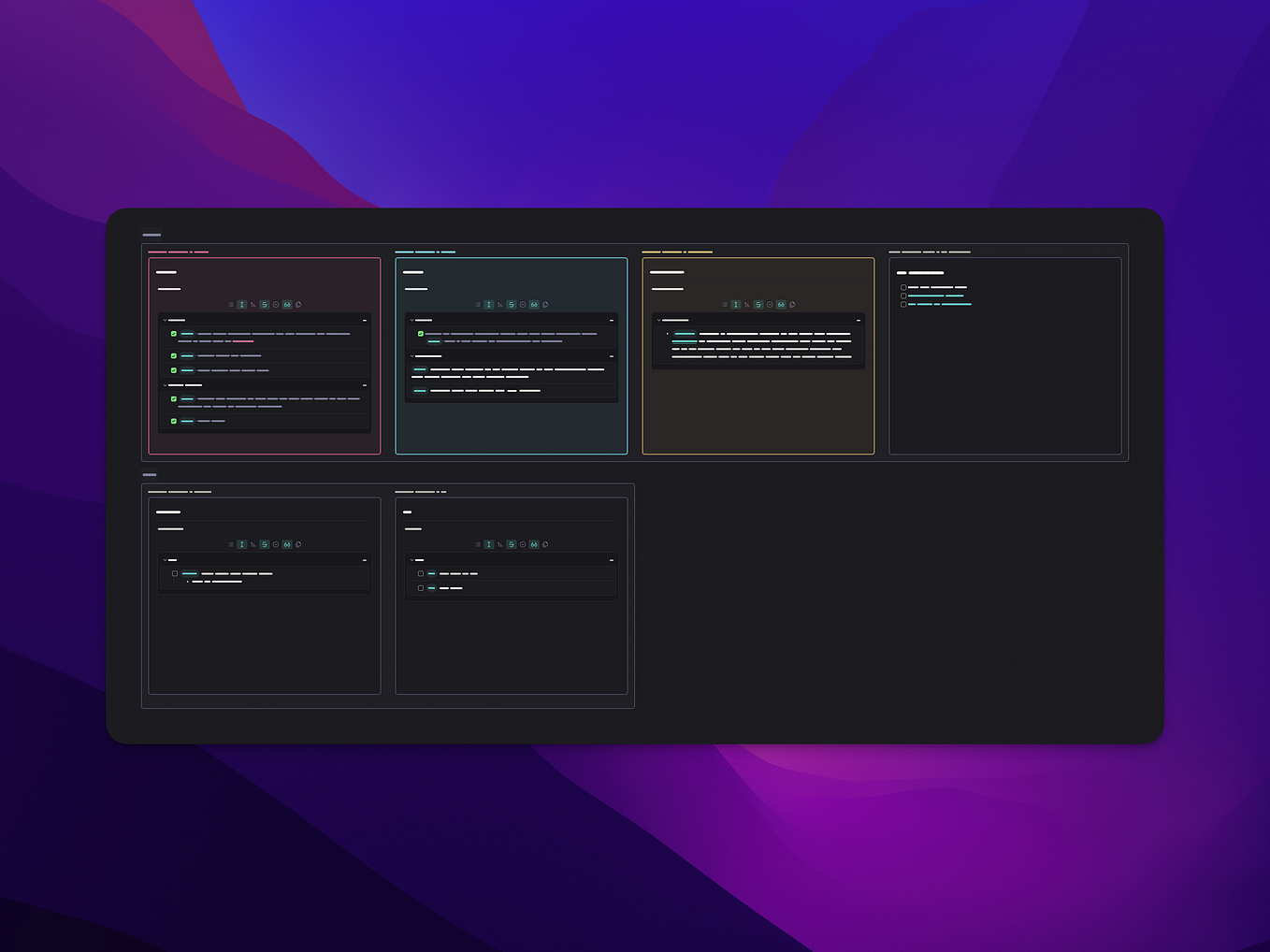
Task: Collapse the section header in the amber card
Action: (x=659, y=319)
